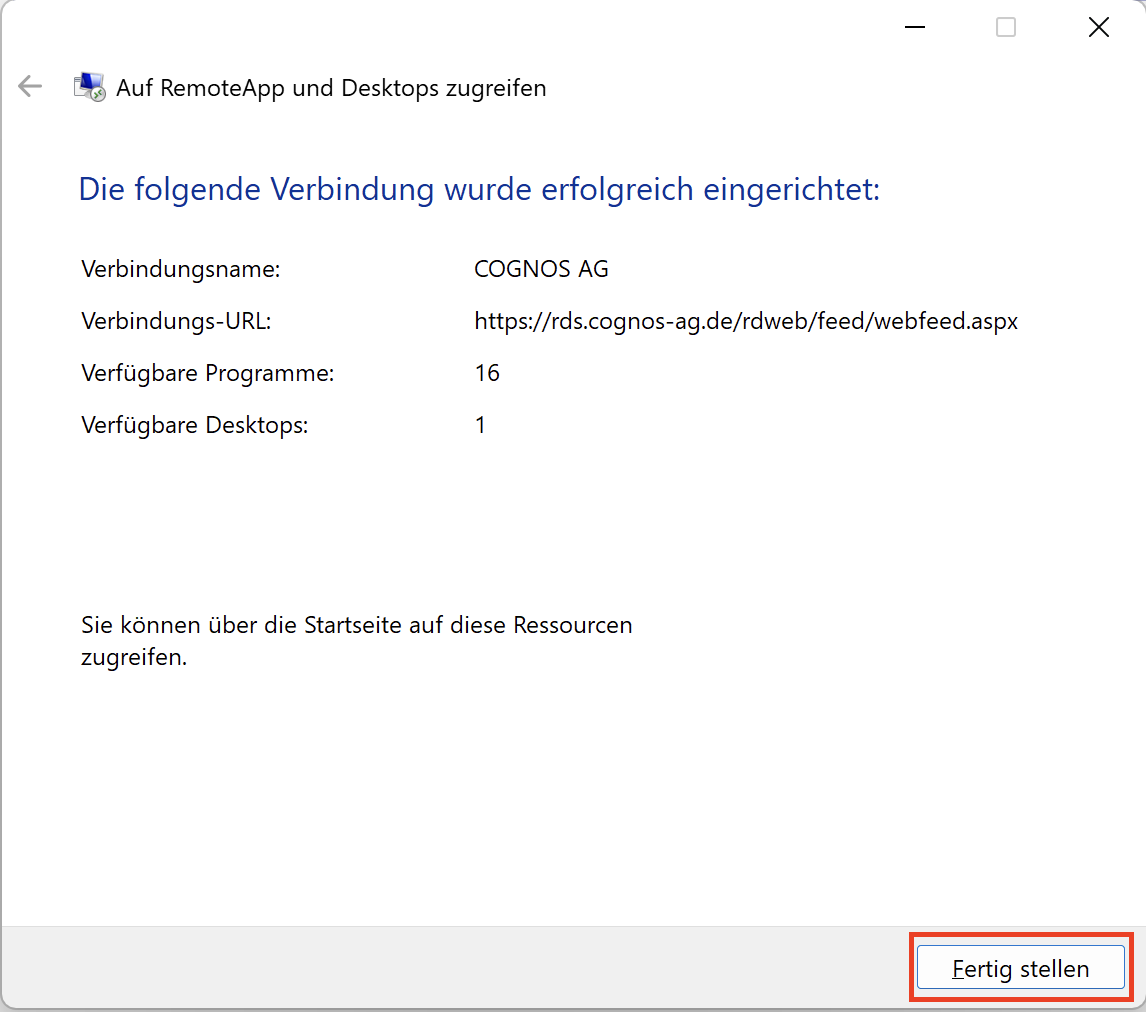Click the available desktops count 1
Viewport: 1146px width, 1012px height.
click(480, 425)
